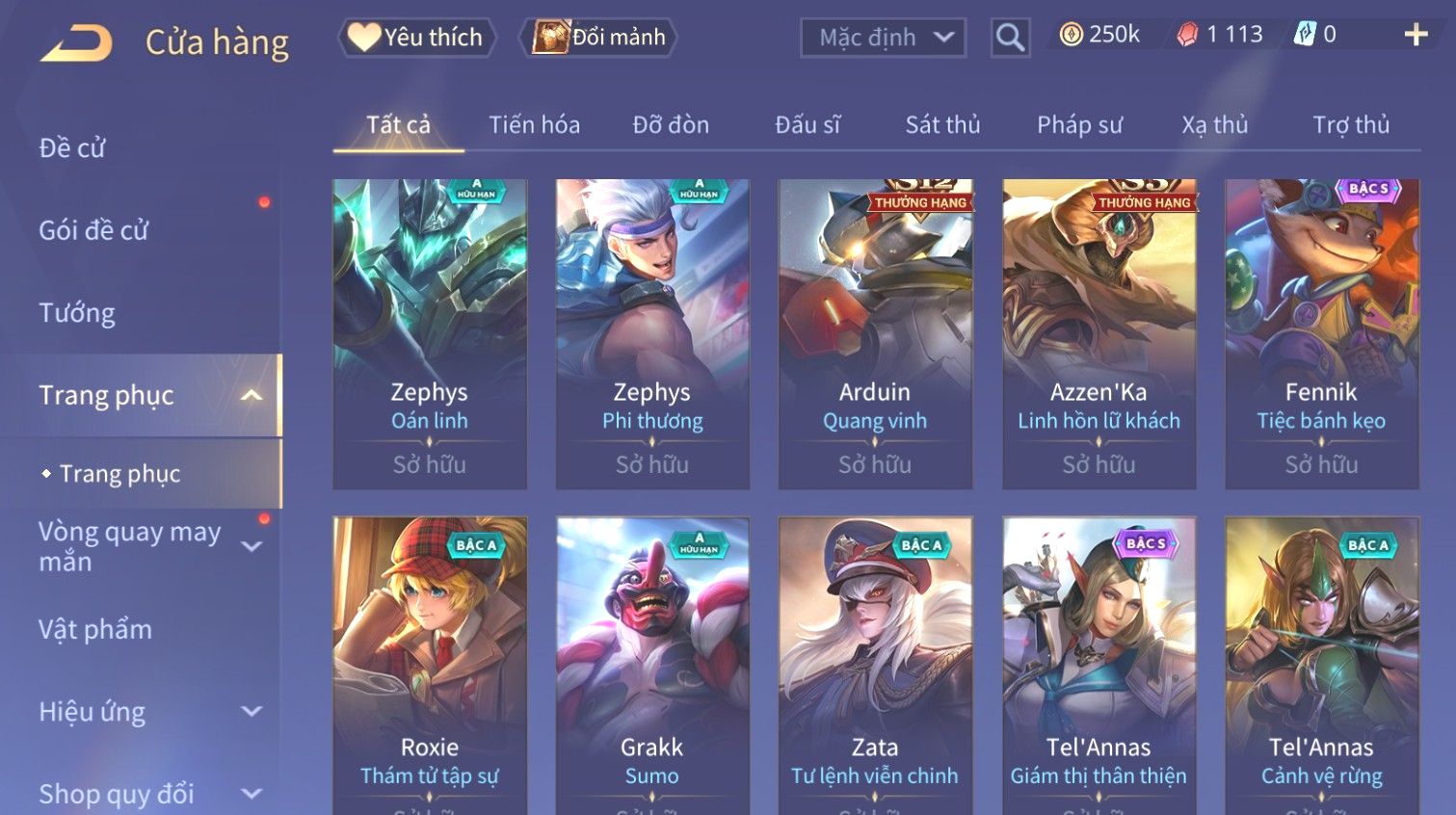Expand the Shop quy đổi section
Image resolution: width=1456 pixels, height=815 pixels.
pos(251,794)
